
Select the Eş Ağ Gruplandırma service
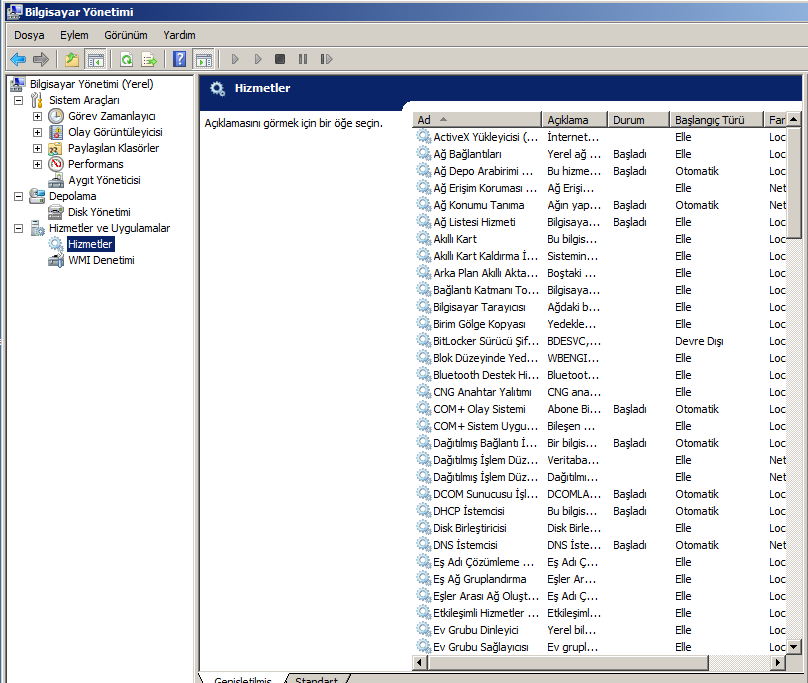pyautogui.click(x=600, y=579)
